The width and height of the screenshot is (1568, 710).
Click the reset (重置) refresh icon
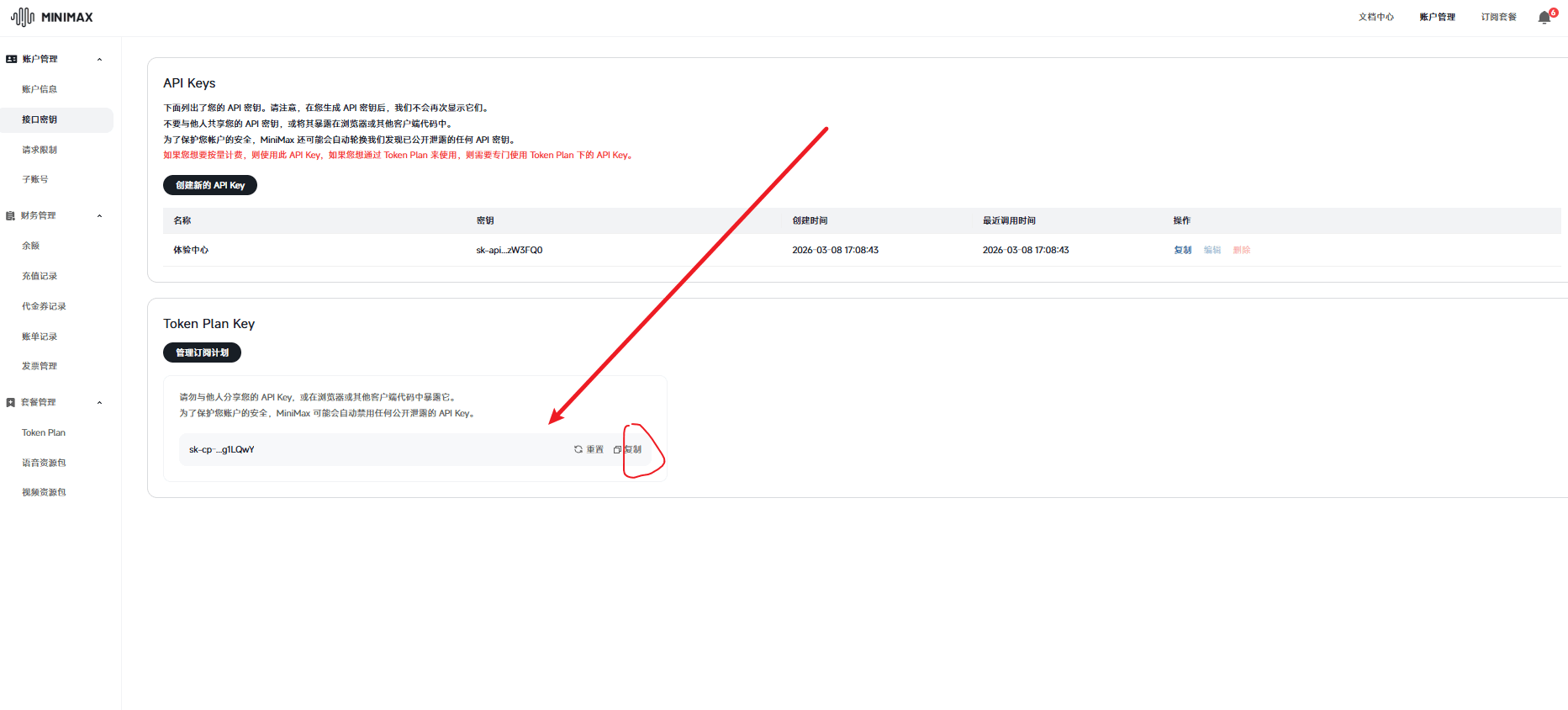pos(578,449)
